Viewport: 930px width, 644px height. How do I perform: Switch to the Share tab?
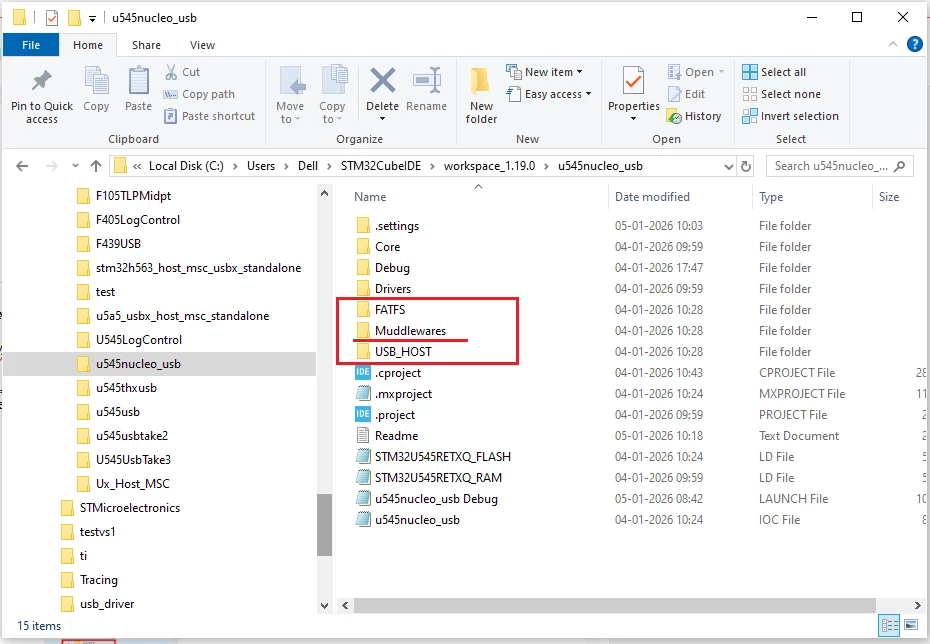[x=146, y=45]
